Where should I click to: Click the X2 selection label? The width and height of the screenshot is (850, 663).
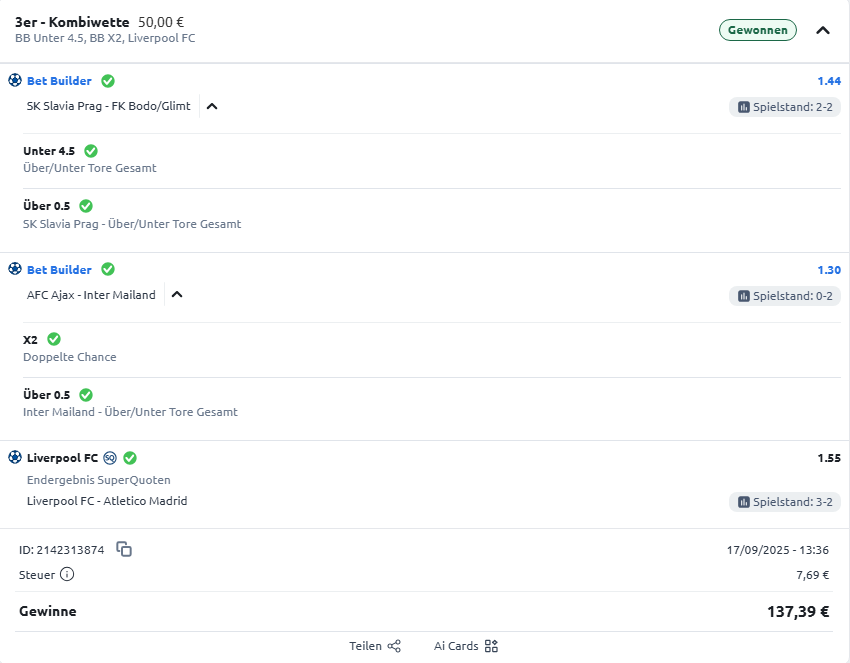pyautogui.click(x=30, y=340)
